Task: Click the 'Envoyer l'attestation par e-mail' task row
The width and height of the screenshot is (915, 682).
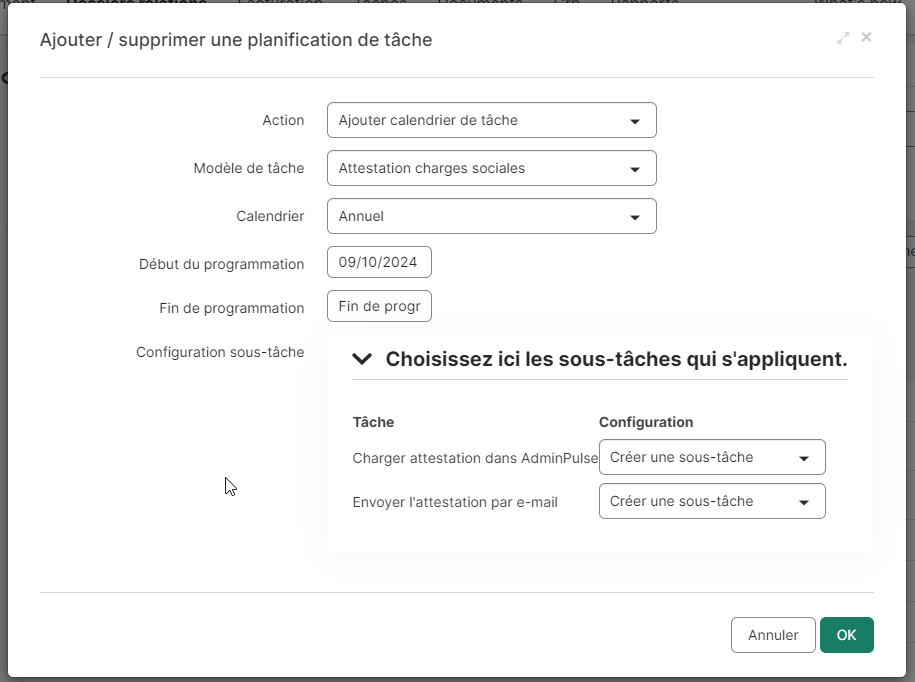Action: pyautogui.click(x=455, y=502)
